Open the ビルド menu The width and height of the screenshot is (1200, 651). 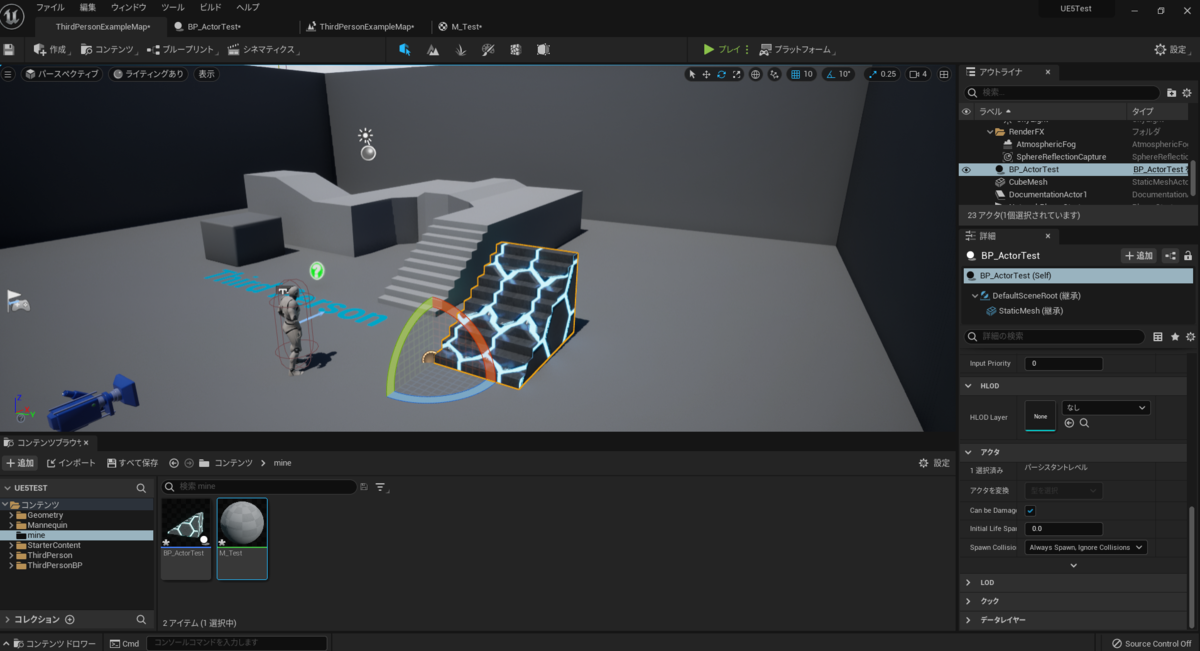(210, 7)
